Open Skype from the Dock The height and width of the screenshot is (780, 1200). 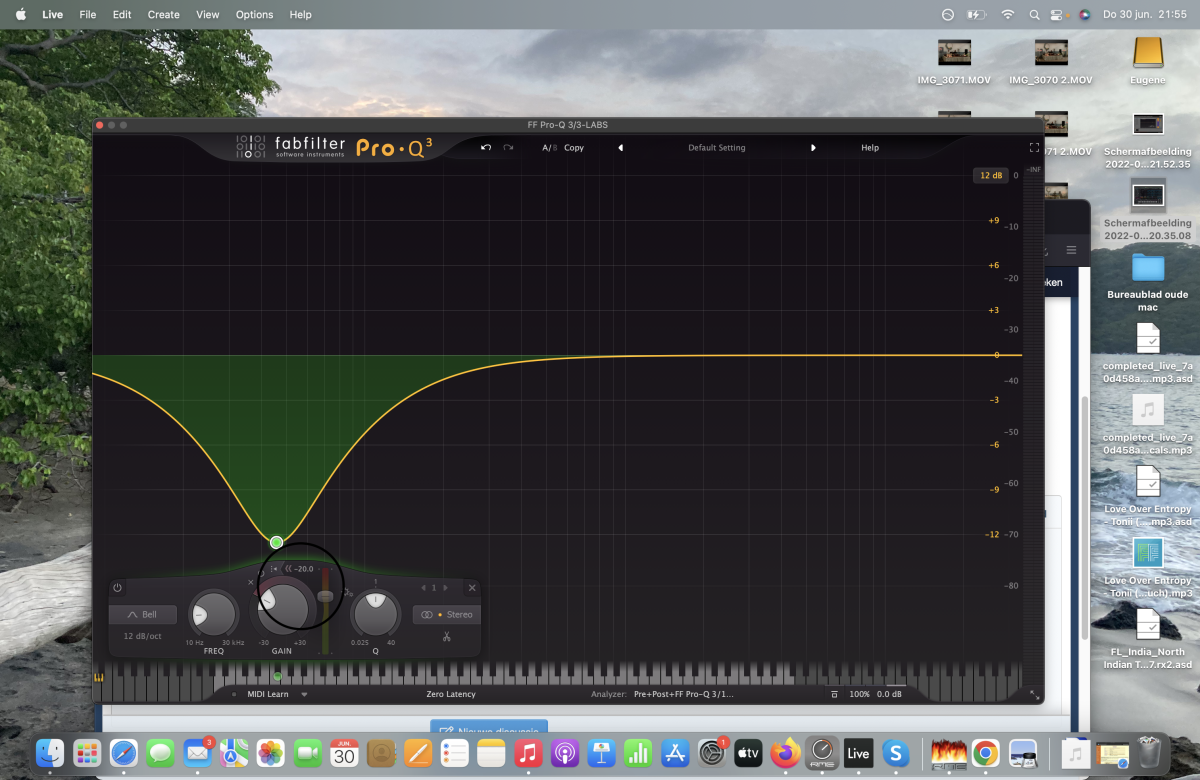coord(895,753)
